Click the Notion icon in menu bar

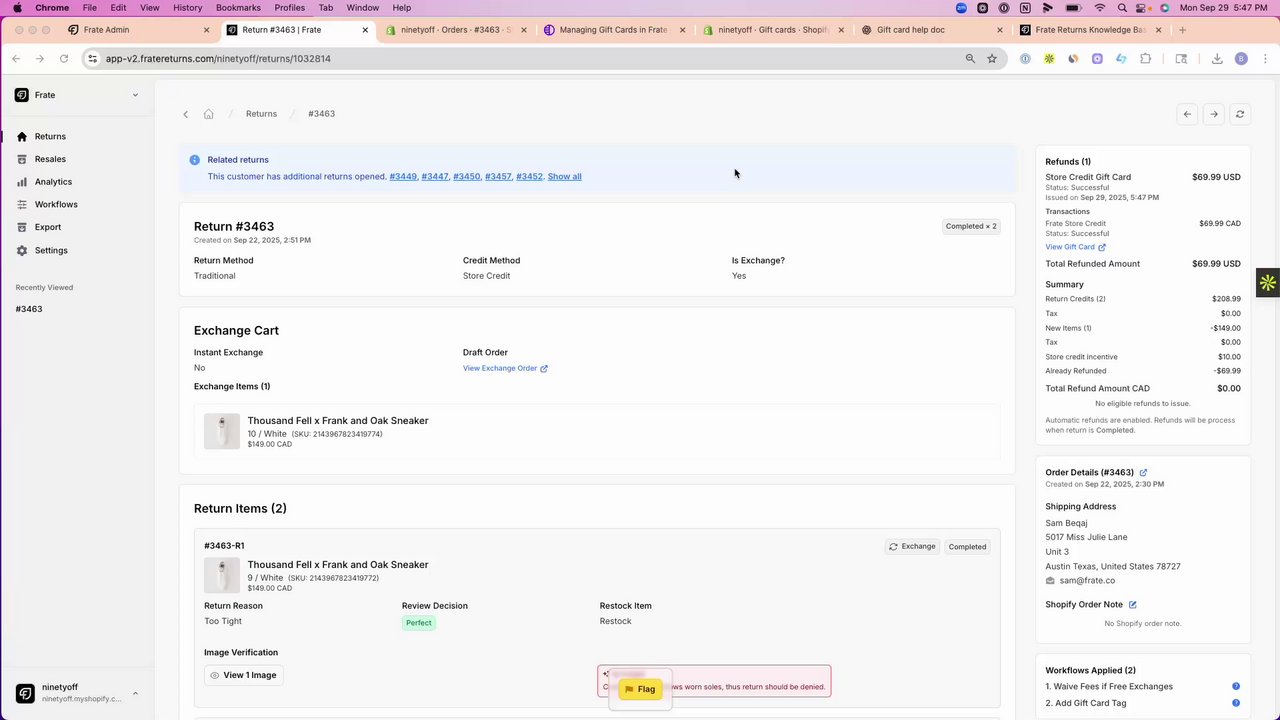(x=1025, y=8)
